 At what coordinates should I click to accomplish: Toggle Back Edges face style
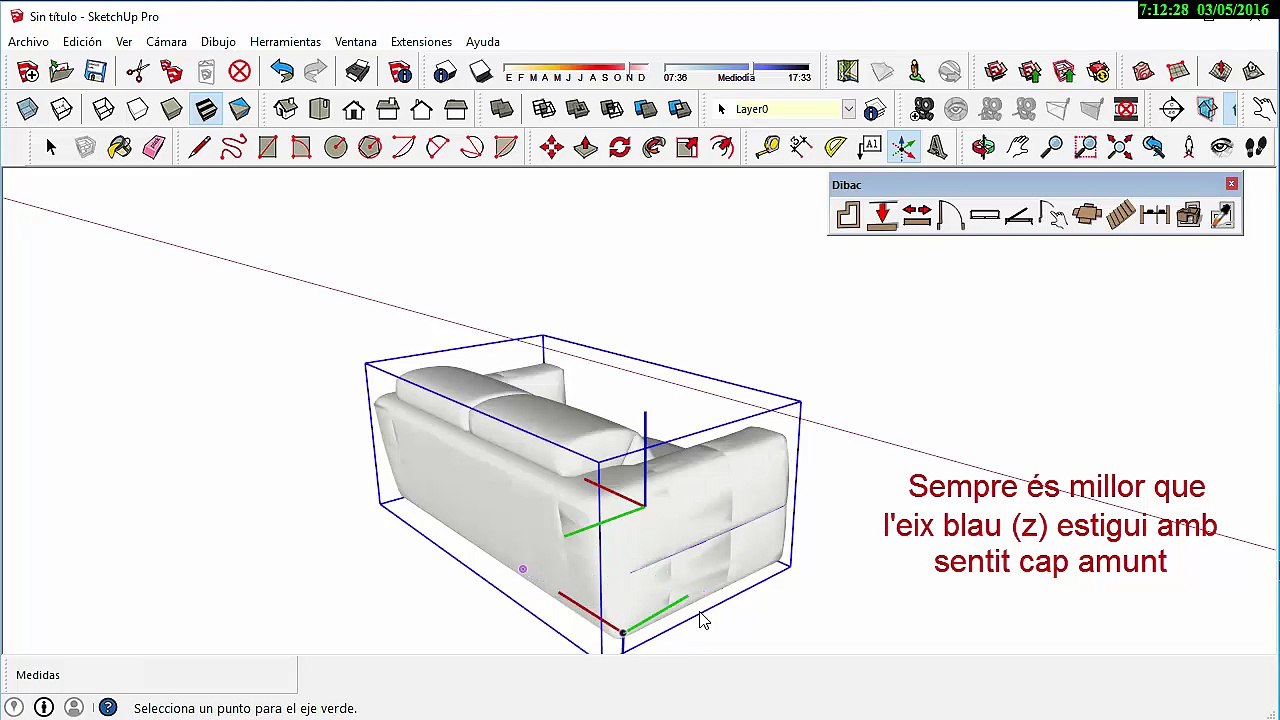[x=61, y=109]
